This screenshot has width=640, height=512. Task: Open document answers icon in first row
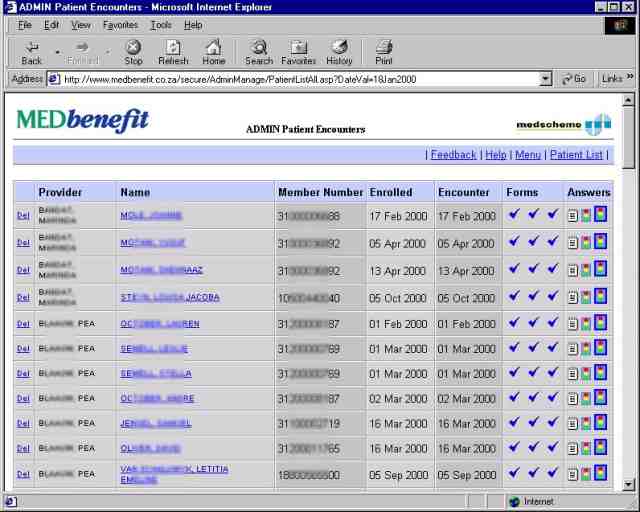572,214
